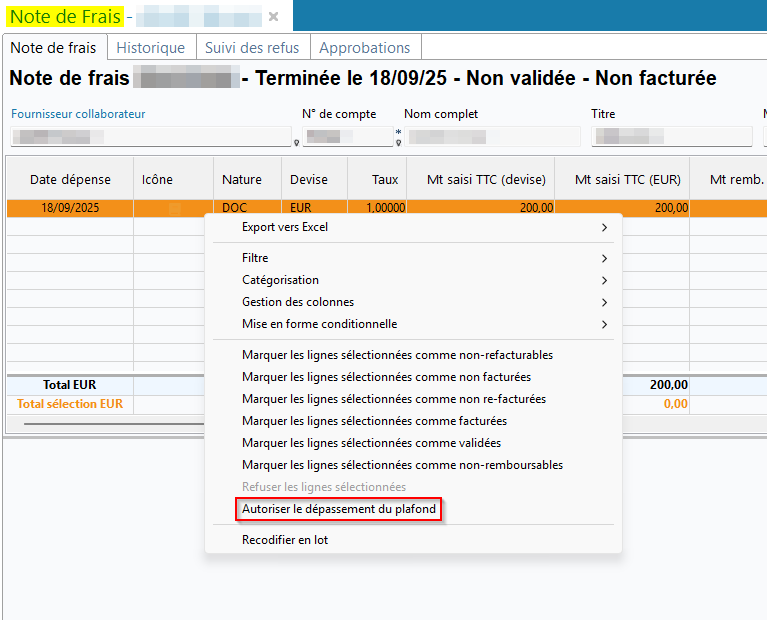Select Recodifier en lot

click(x=285, y=540)
